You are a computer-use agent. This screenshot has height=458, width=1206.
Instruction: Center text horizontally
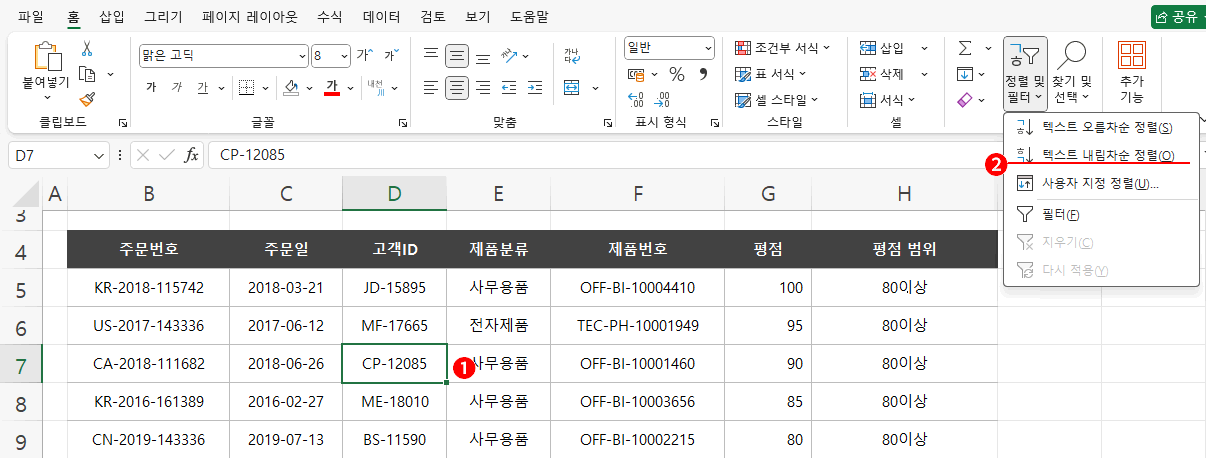point(457,87)
